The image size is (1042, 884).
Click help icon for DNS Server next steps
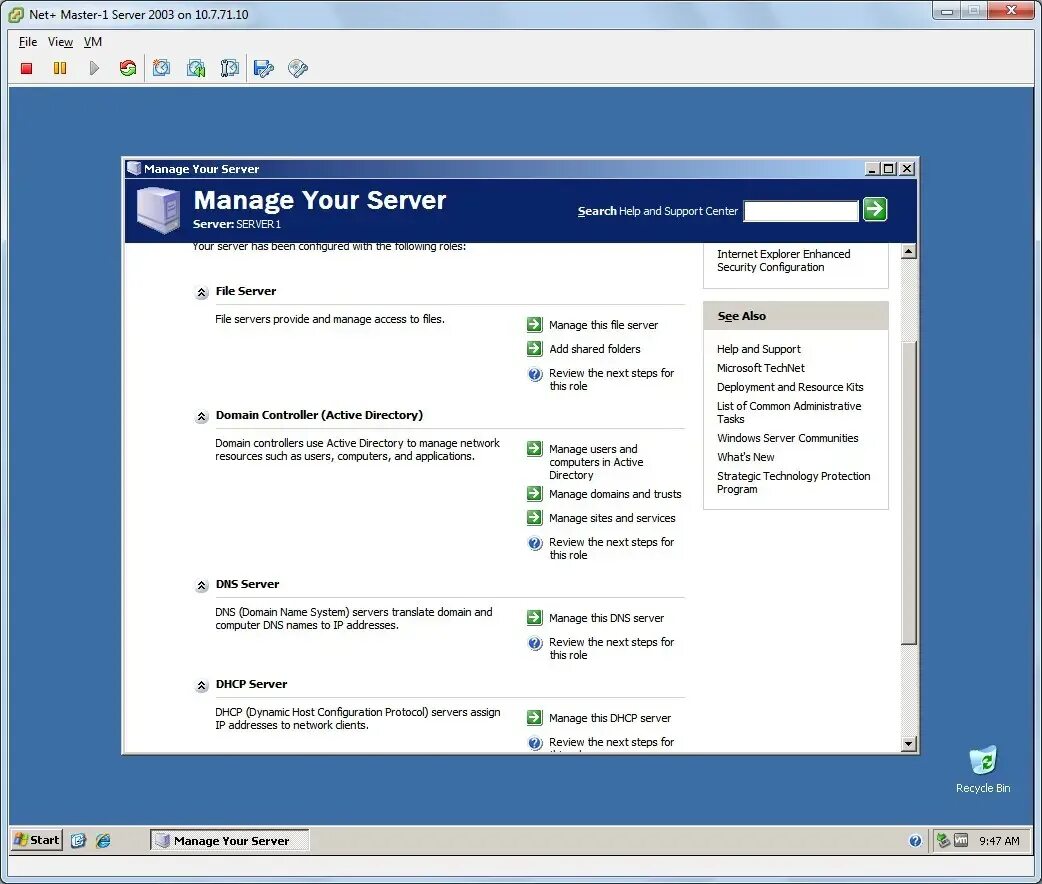point(535,643)
